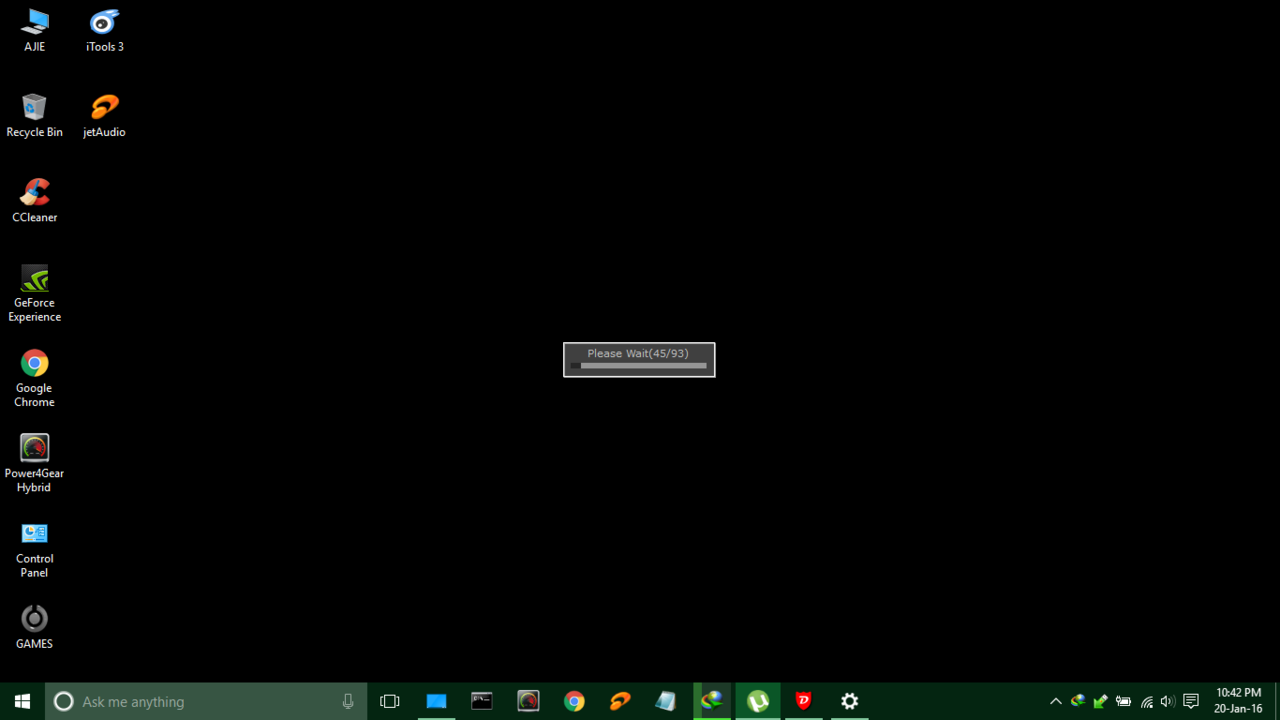
Task: Select the GAMES desktop icon
Action: (35, 627)
